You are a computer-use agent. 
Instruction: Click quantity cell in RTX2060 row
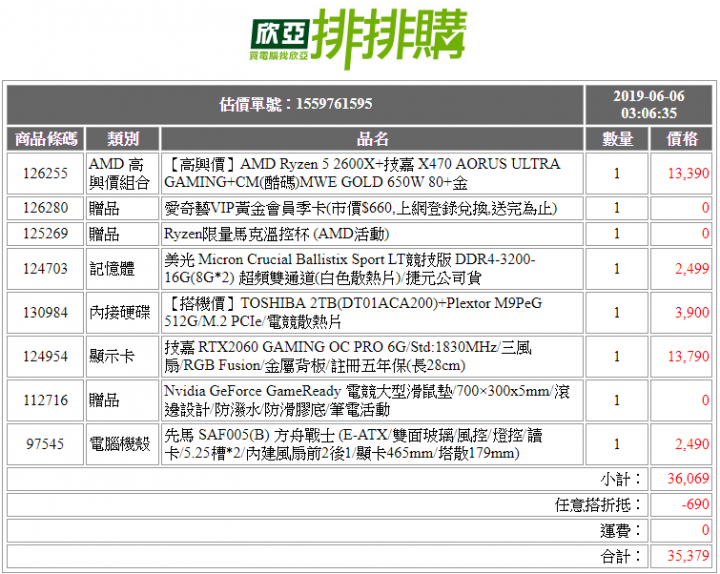point(617,356)
